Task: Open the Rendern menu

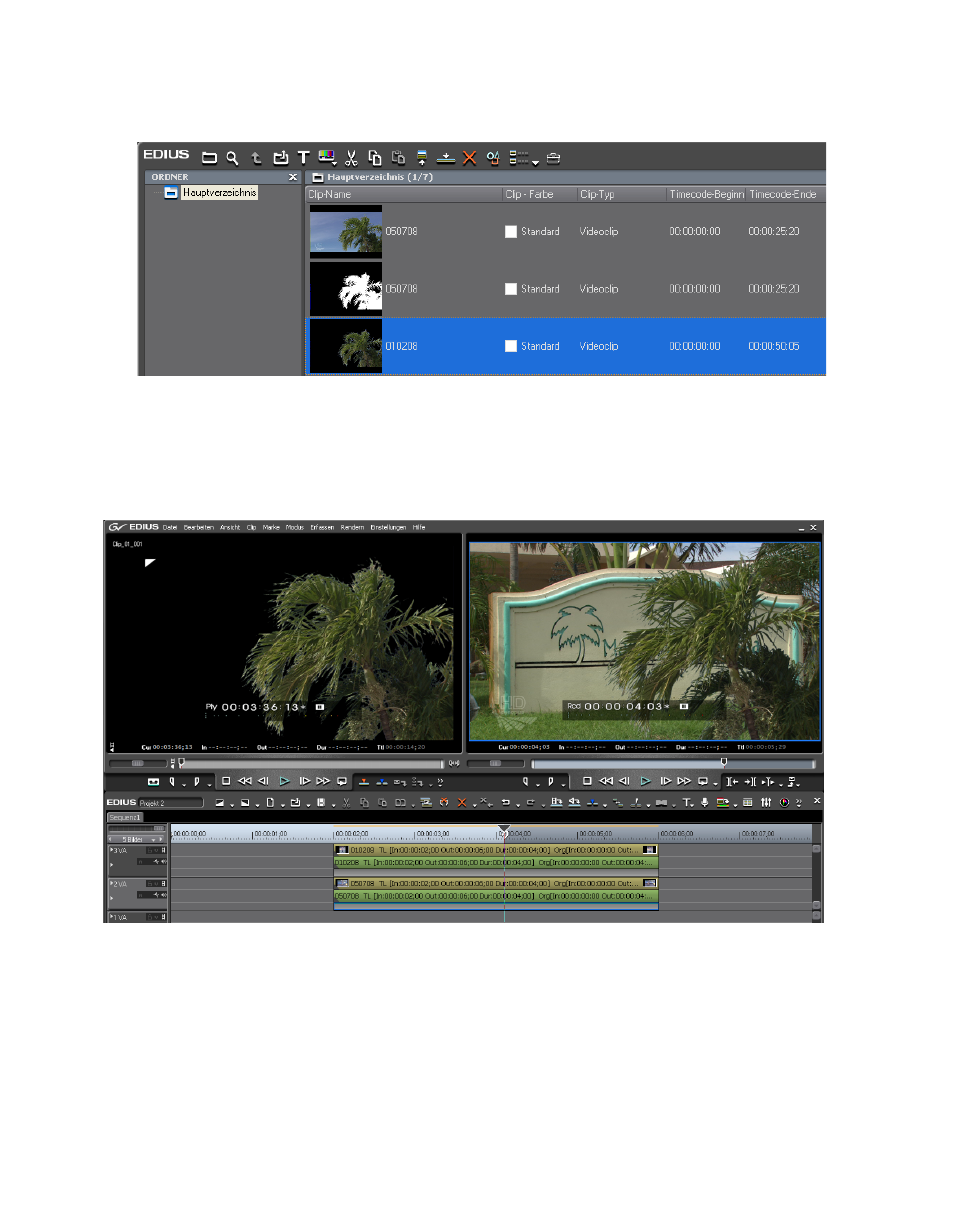Action: pos(352,527)
